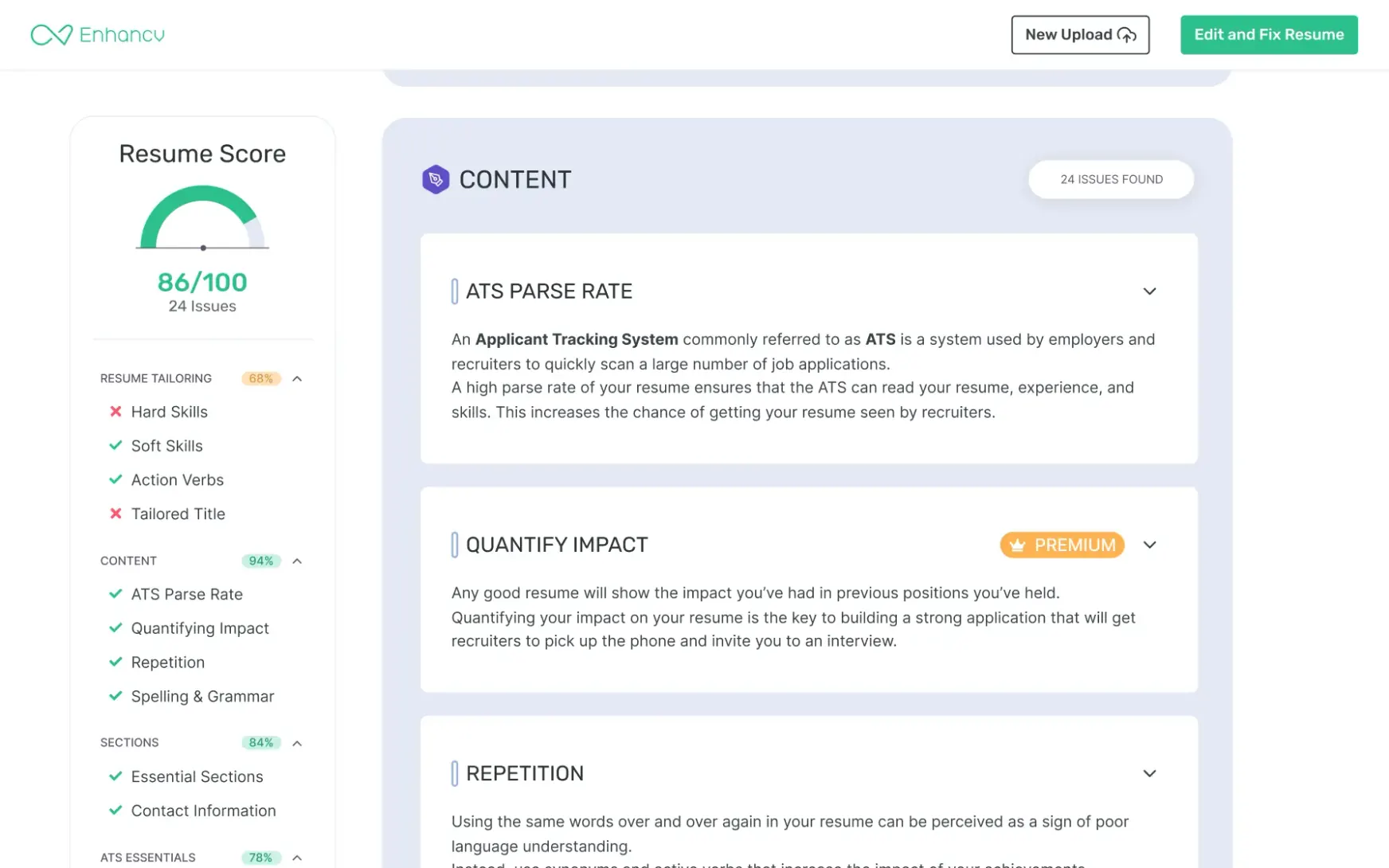Collapse the Sections sidebar group arrow
This screenshot has width=1389, height=868.
tap(297, 743)
